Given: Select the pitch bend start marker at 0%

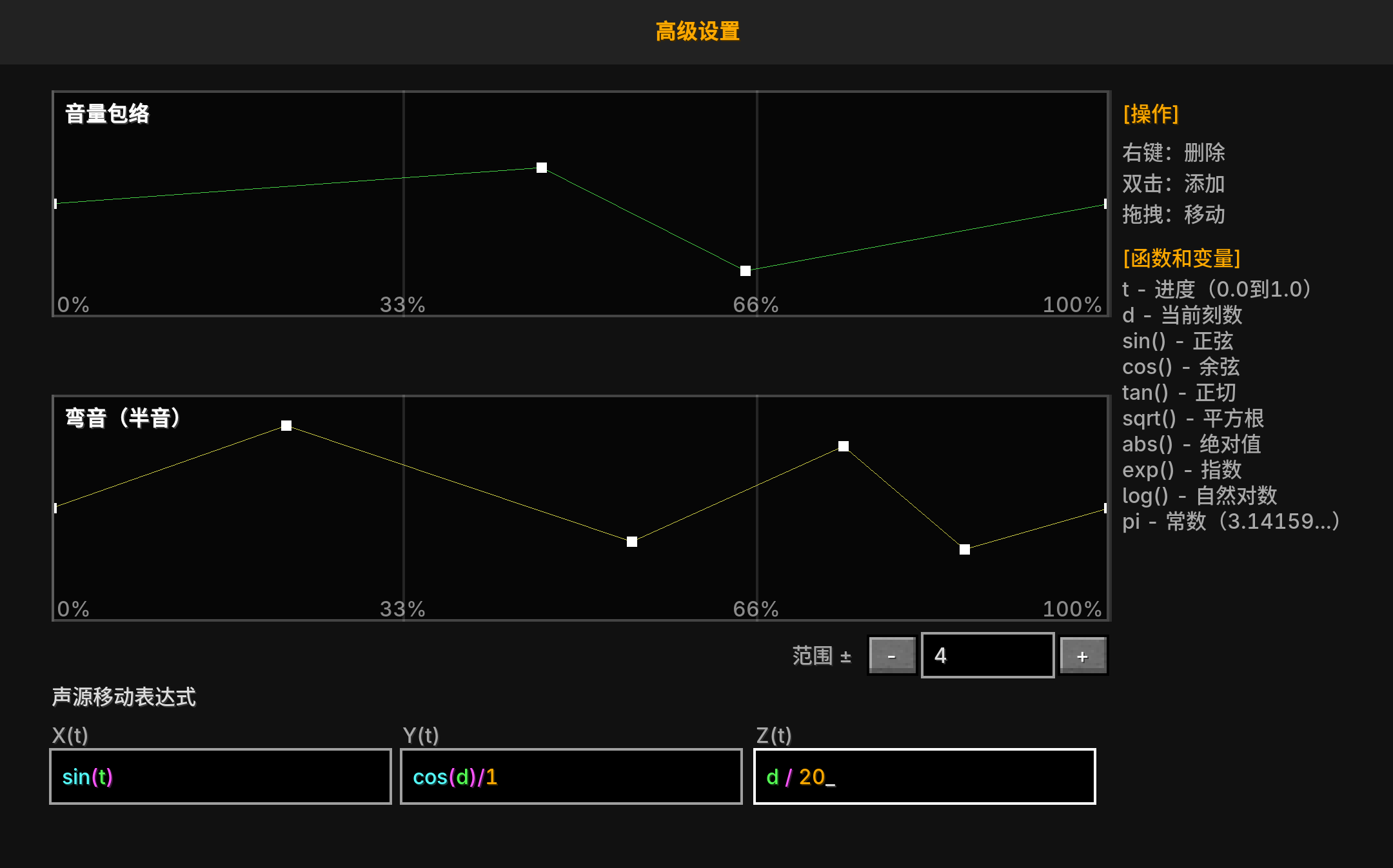Looking at the screenshot, I should pos(55,508).
